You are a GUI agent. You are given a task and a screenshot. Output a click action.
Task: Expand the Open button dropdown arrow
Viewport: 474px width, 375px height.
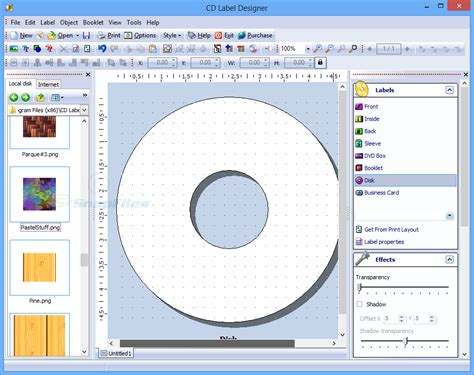point(77,35)
